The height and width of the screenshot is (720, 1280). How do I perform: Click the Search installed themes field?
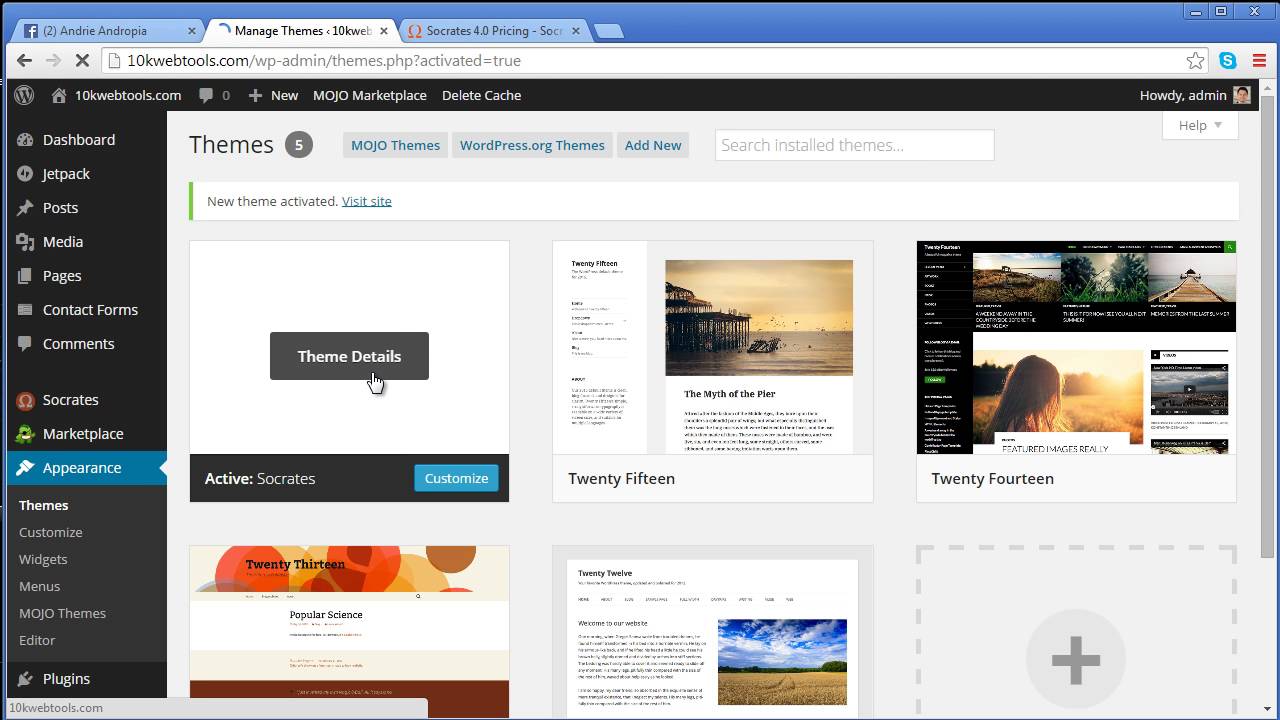[854, 145]
